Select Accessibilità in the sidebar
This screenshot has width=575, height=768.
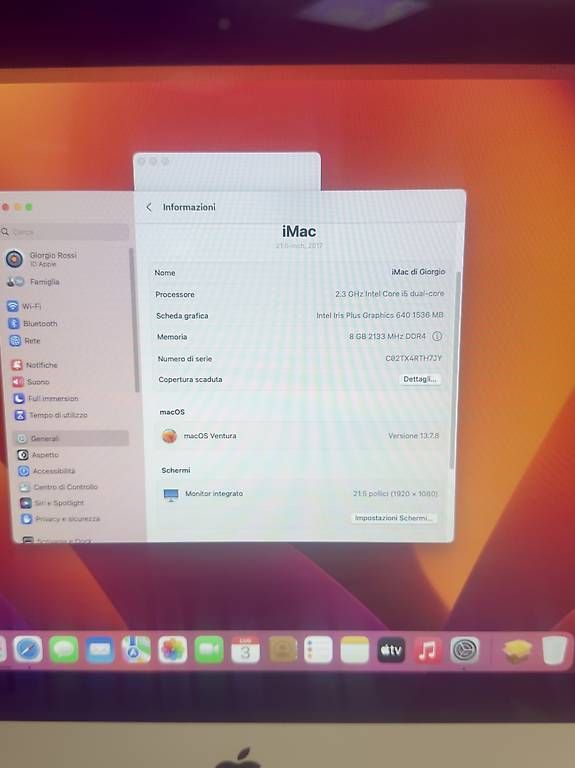point(47,471)
